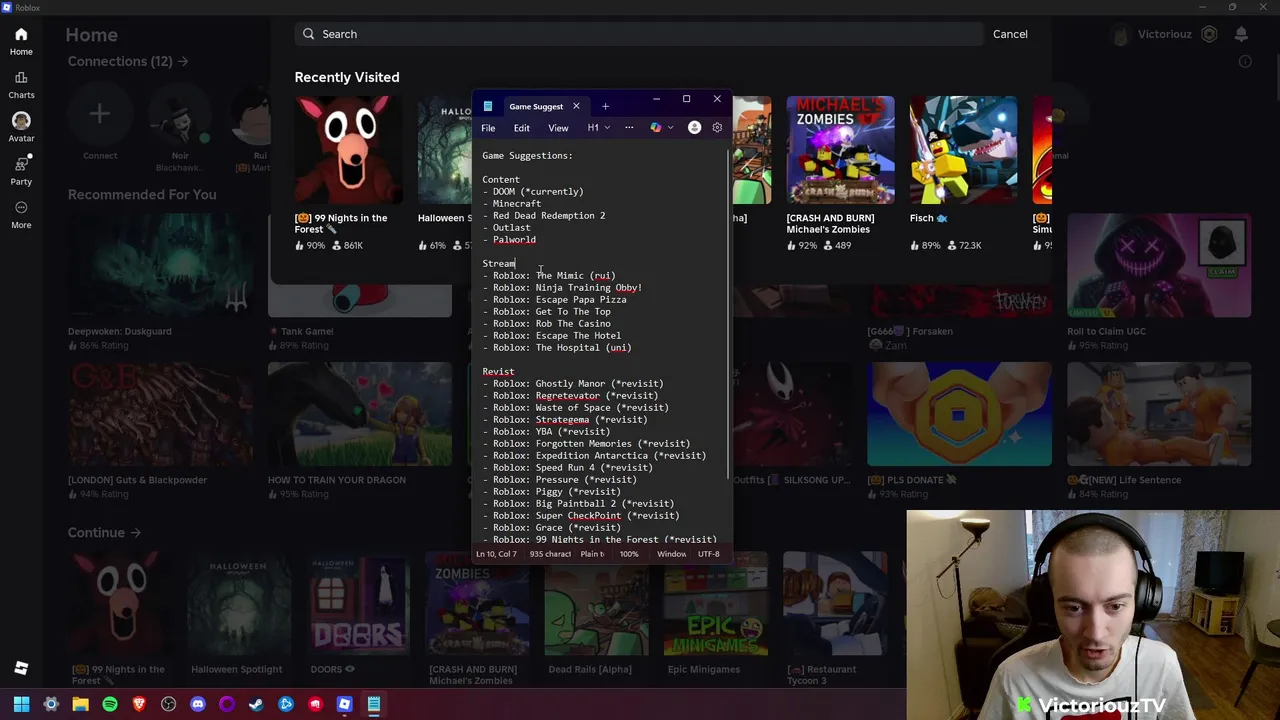The height and width of the screenshot is (720, 1280).
Task: Click 'Roblox: The Mimic (rui)' line
Action: [x=549, y=275]
